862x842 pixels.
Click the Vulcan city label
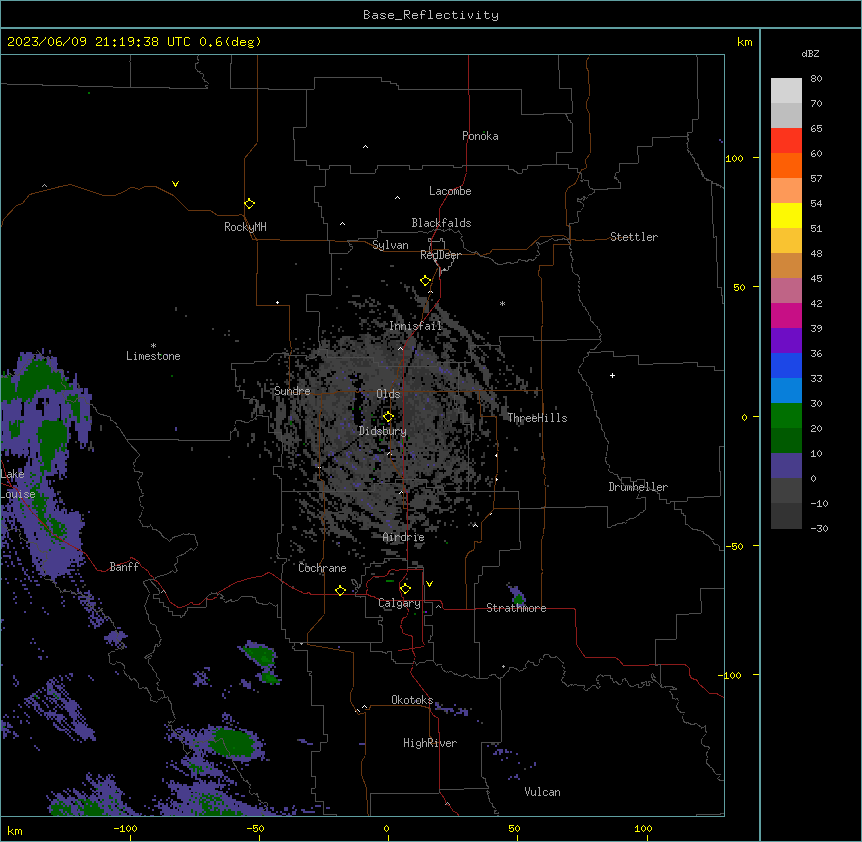coord(542,792)
